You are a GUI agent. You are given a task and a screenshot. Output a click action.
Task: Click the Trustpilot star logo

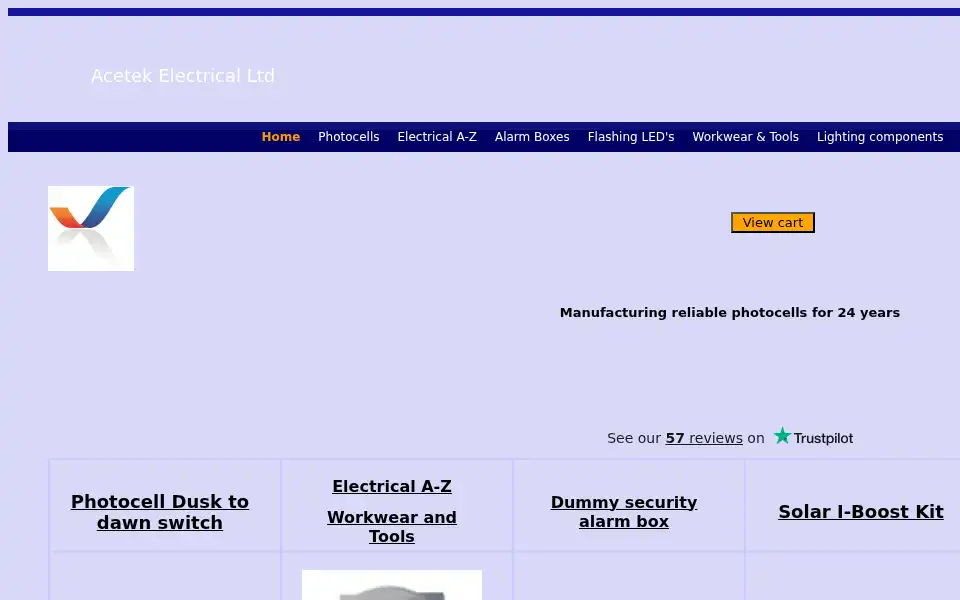pyautogui.click(x=813, y=437)
